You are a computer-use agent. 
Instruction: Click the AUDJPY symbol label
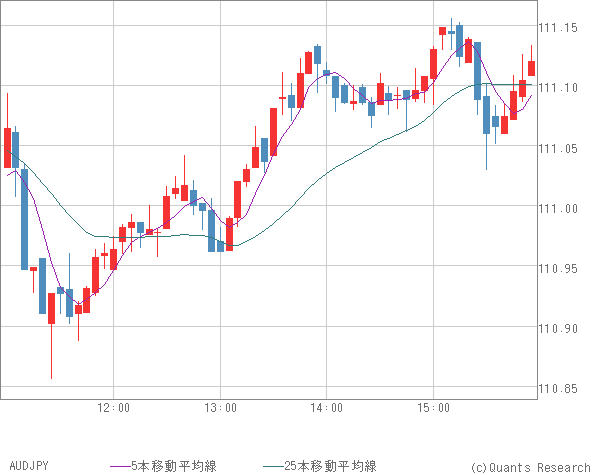click(29, 466)
